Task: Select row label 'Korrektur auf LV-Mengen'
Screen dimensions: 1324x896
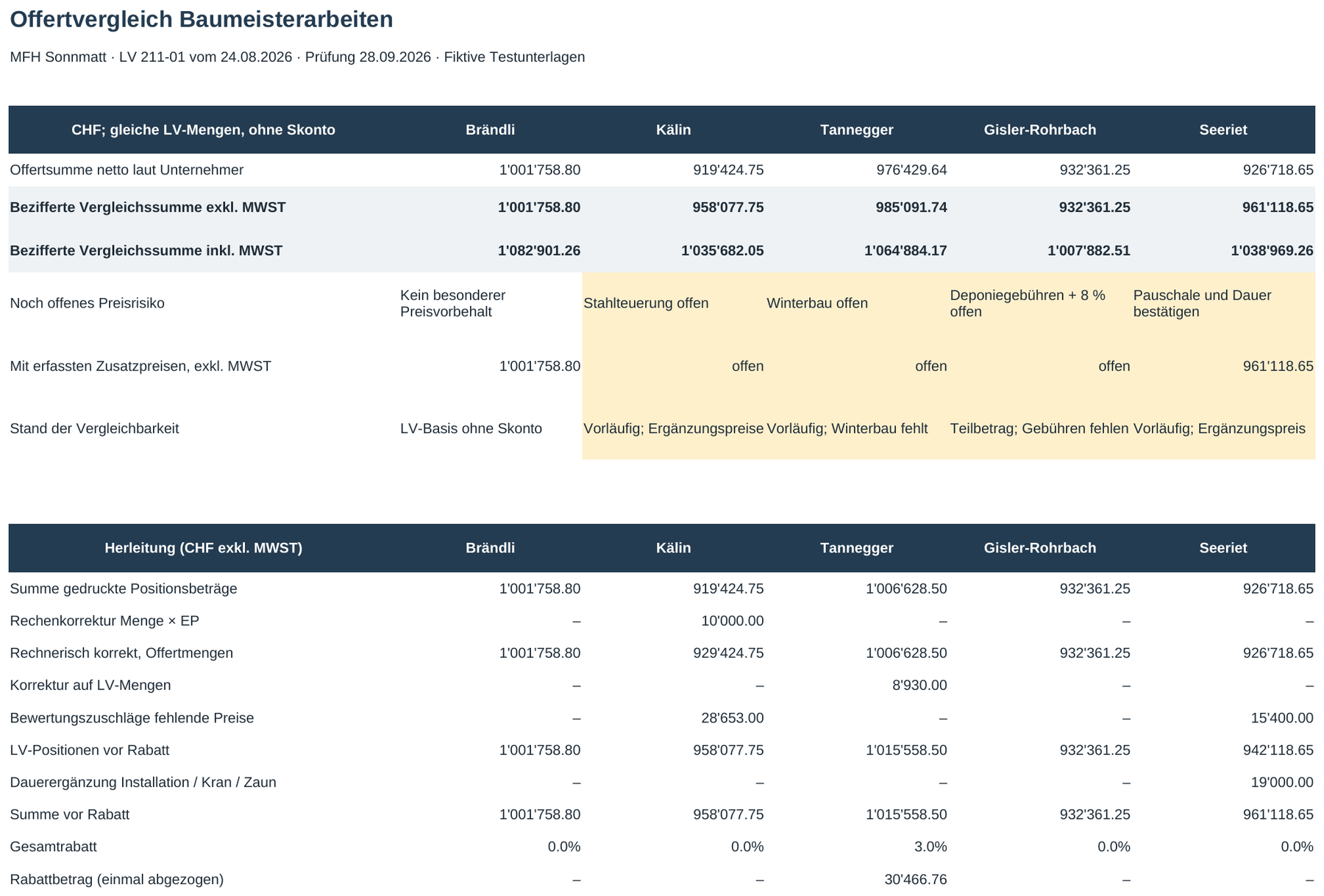Action: pyautogui.click(x=90, y=686)
